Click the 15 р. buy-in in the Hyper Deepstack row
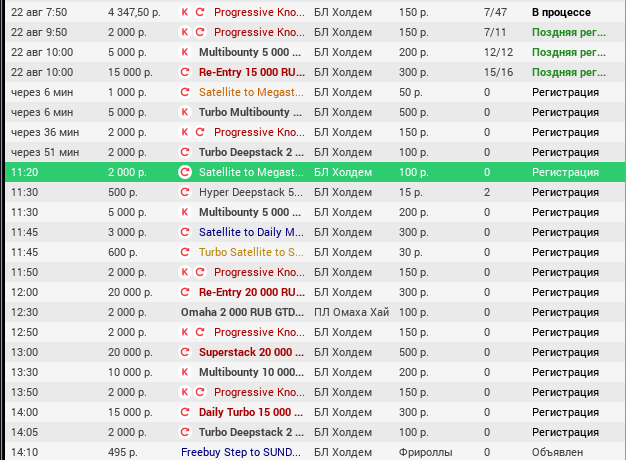Screen dimensions: 626x460 pyautogui.click(x=411, y=192)
